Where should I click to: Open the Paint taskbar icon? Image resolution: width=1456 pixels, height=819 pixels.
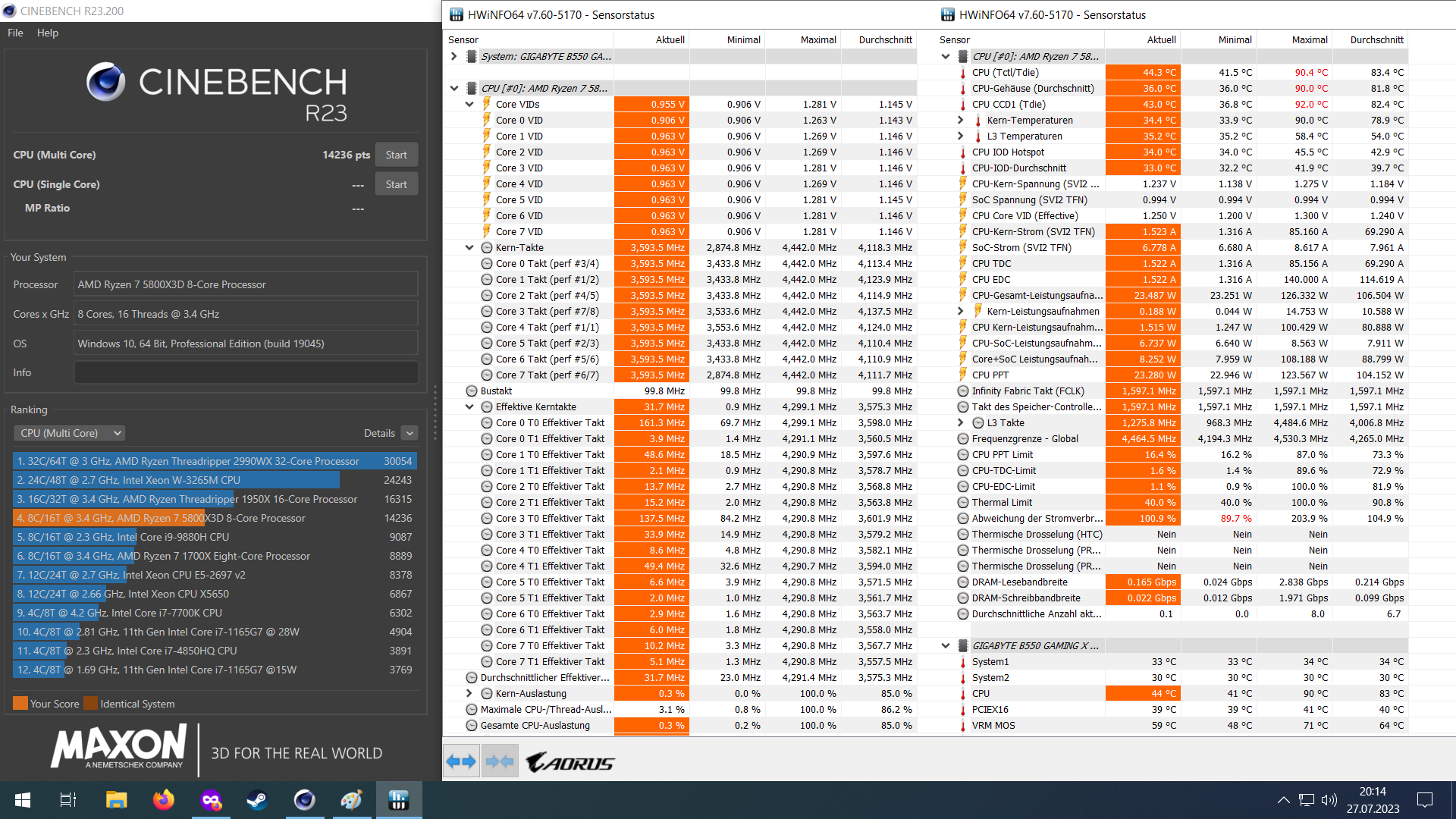[x=351, y=800]
